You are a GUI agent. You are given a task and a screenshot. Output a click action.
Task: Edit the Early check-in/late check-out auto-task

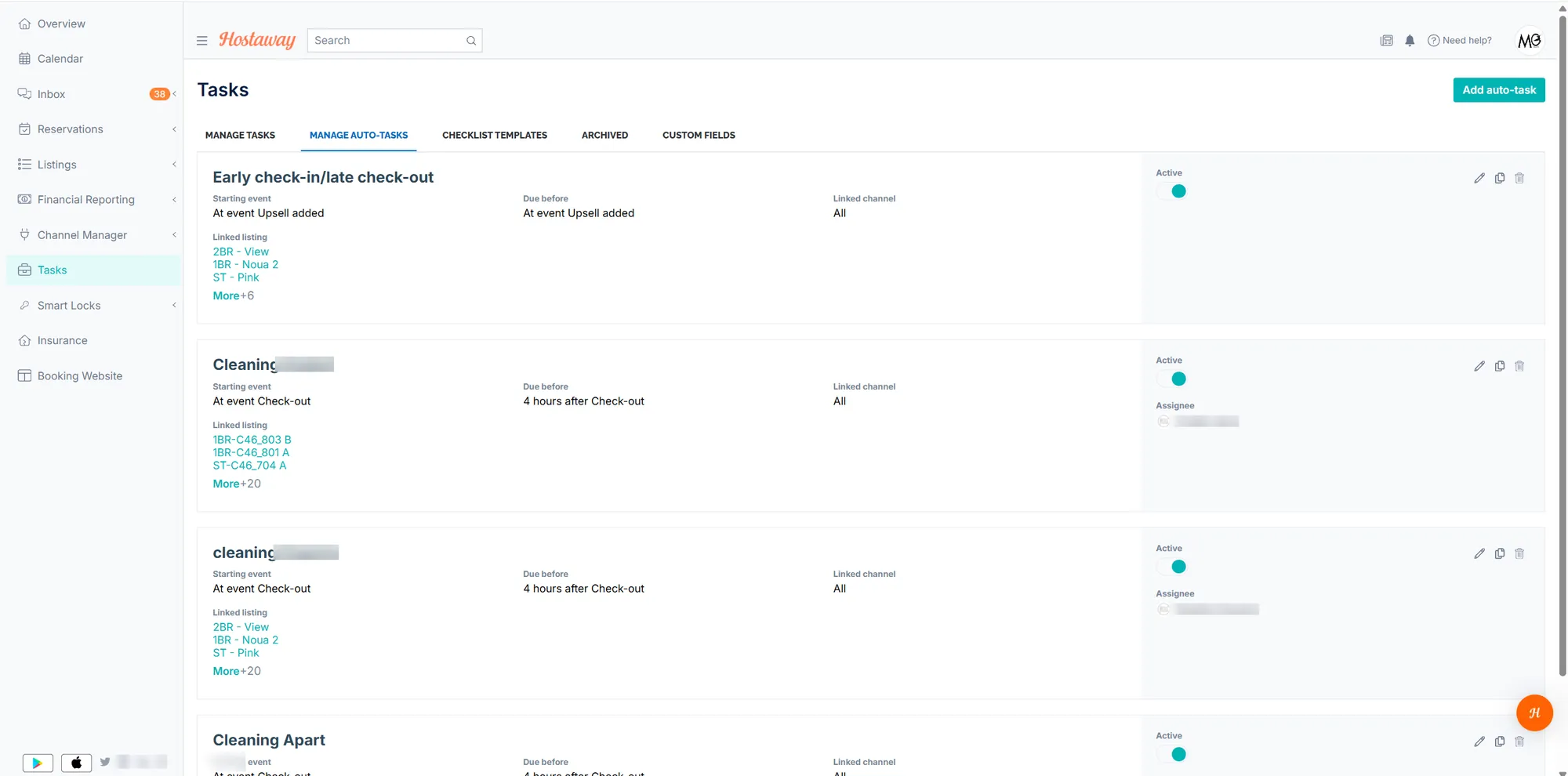tap(1479, 178)
